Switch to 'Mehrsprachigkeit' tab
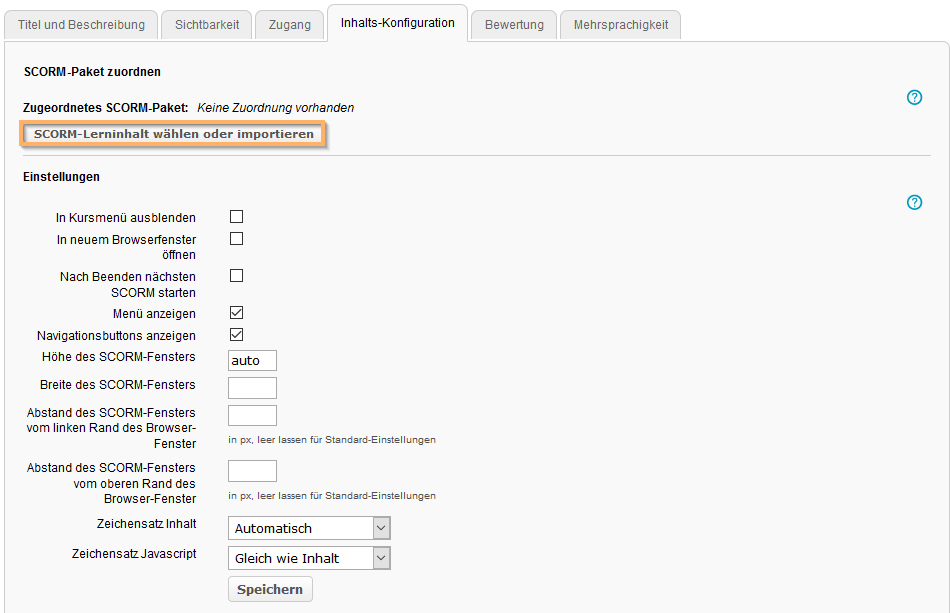 (620, 25)
